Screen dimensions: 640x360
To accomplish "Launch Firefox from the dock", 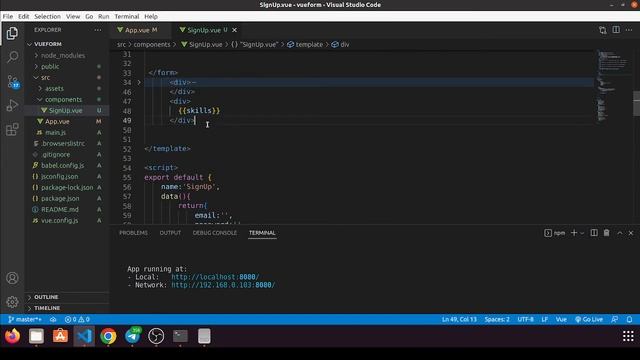I will point(12,336).
